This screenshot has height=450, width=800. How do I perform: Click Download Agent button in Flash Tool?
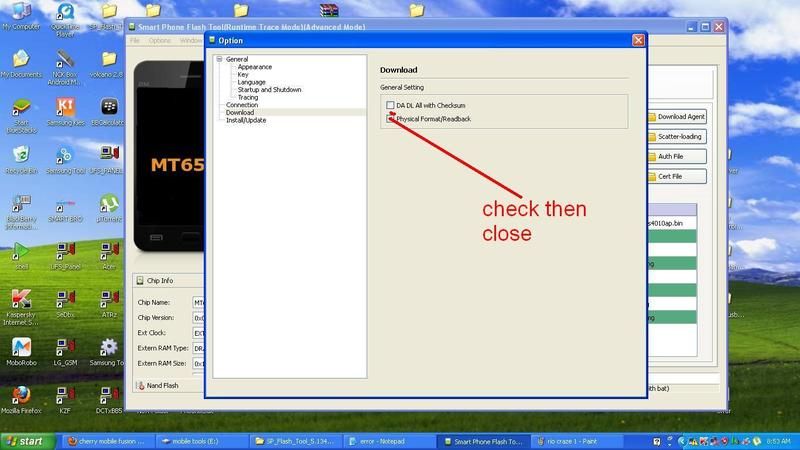677,117
